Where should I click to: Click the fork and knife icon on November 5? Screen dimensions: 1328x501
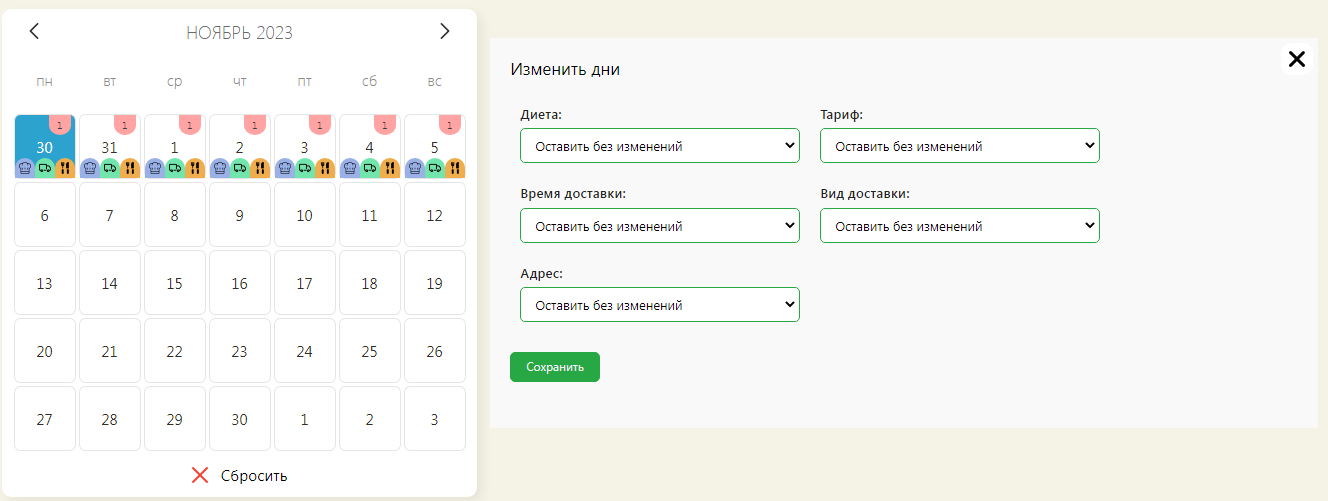[455, 168]
